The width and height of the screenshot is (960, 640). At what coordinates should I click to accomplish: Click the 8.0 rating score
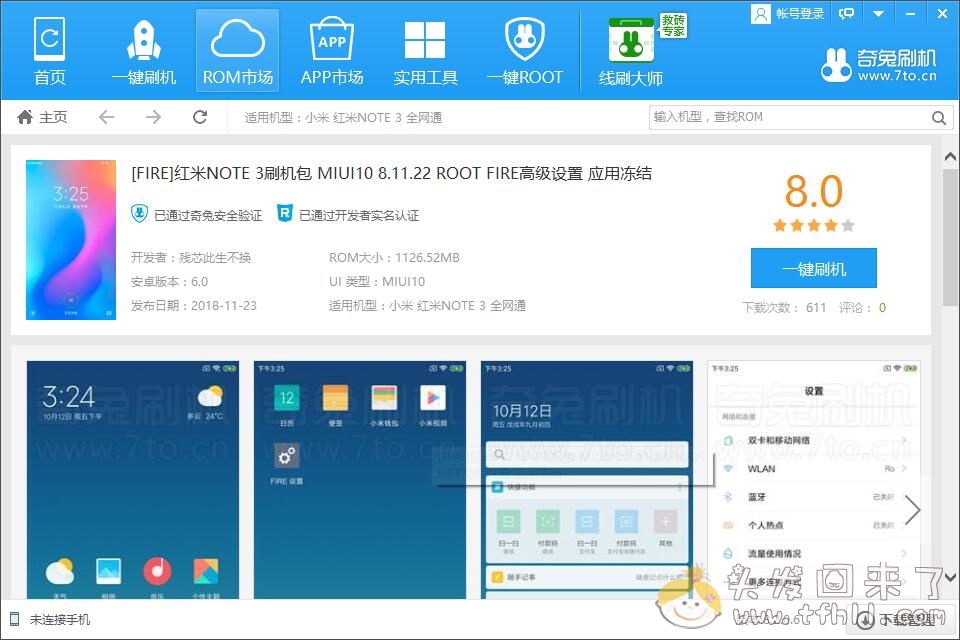814,191
